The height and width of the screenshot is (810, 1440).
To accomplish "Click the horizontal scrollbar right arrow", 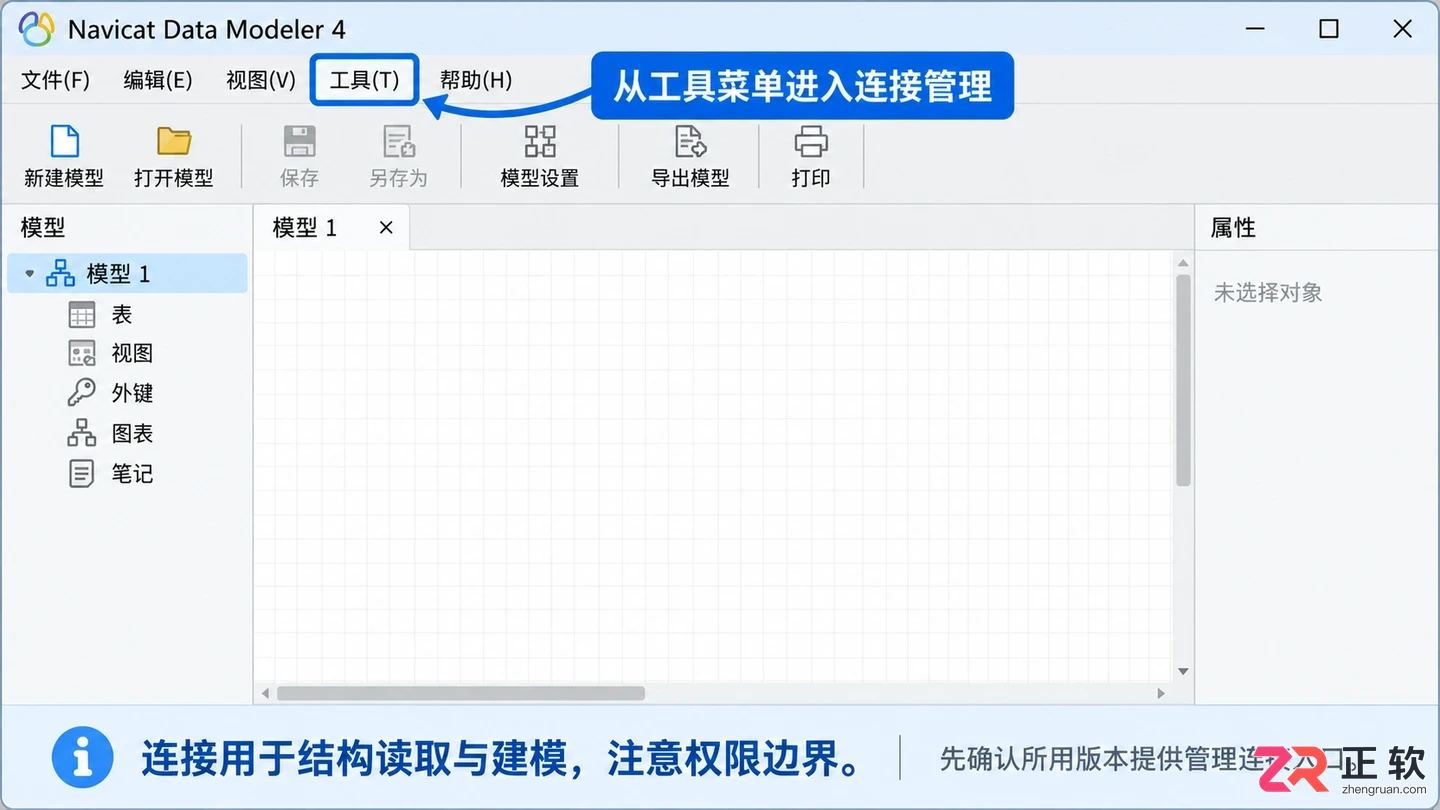I will tap(1161, 693).
